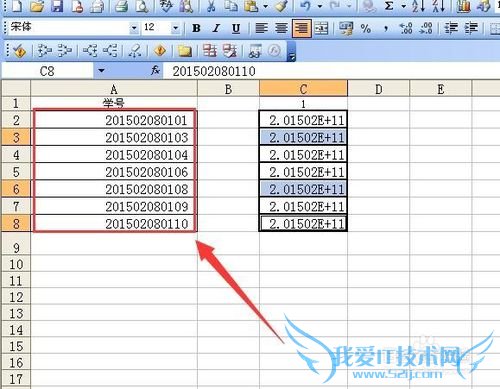Toggle underline formatting
This screenshot has height=389, width=500.
[236, 29]
